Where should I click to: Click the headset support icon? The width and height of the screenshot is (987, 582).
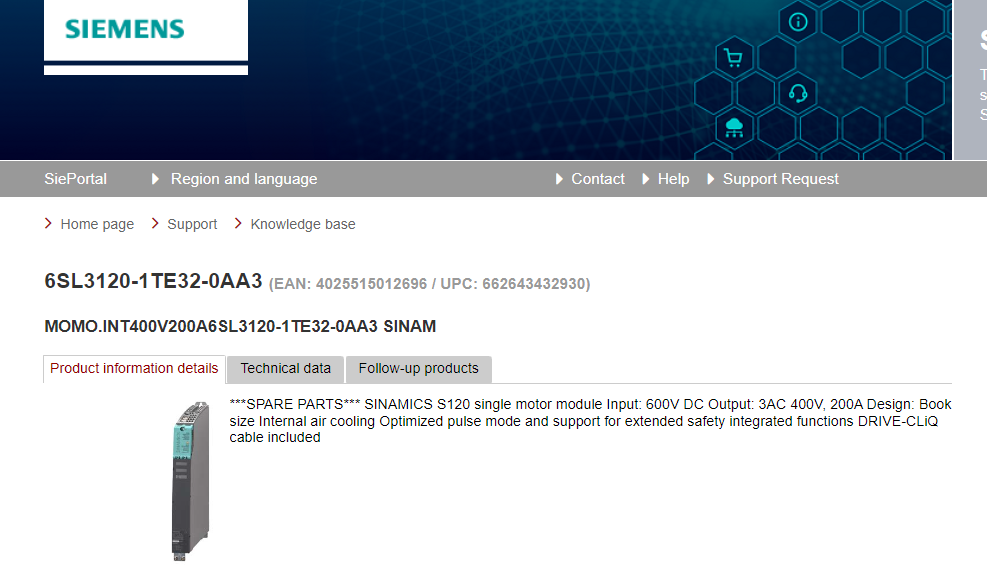[798, 93]
